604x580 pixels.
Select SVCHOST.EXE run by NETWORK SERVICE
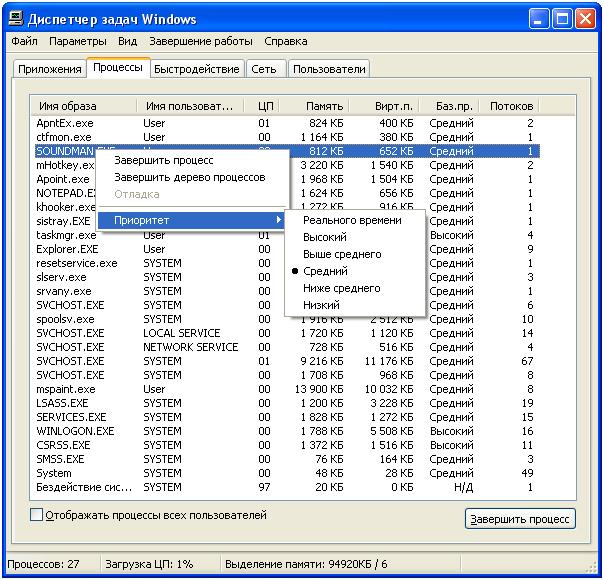click(x=287, y=347)
